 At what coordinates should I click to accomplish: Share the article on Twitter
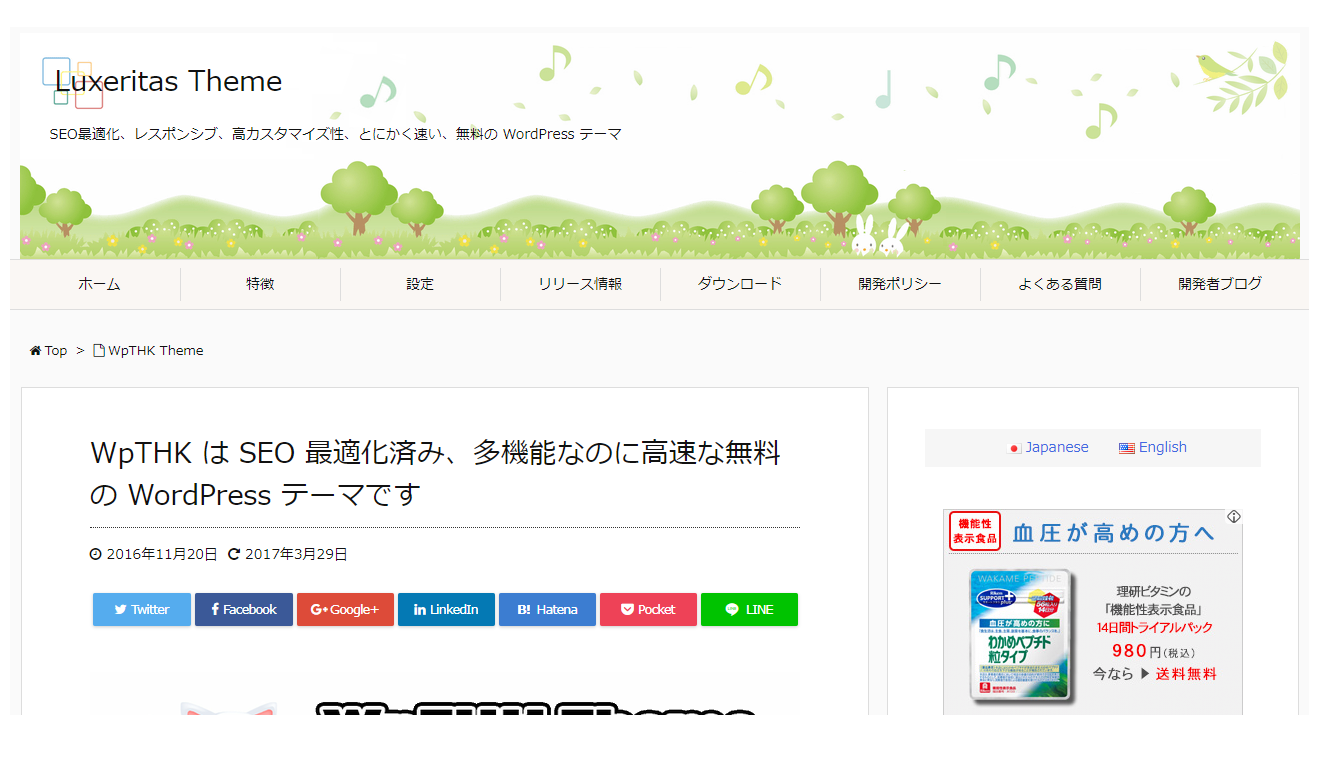pos(142,610)
